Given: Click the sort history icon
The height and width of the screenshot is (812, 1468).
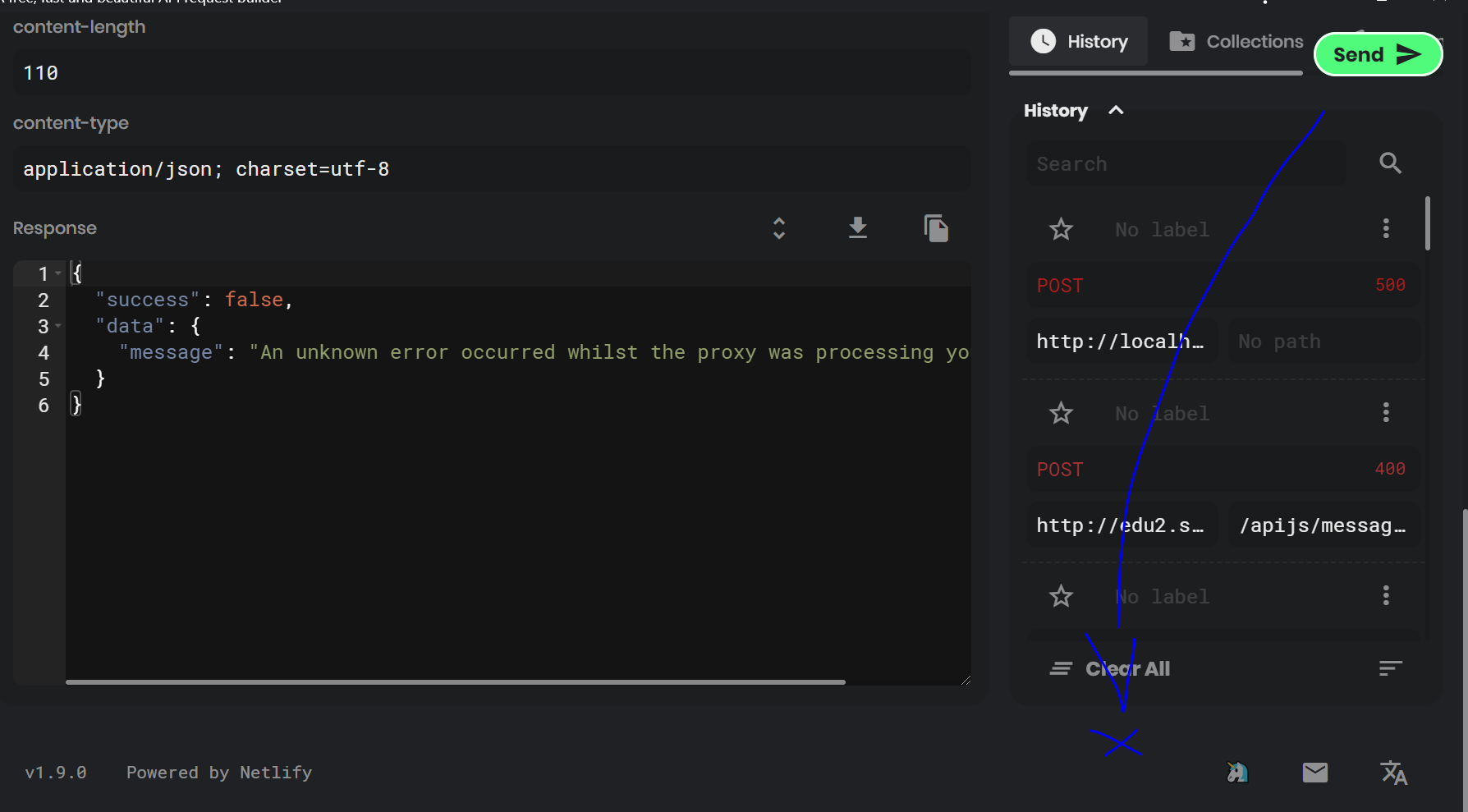Looking at the screenshot, I should (x=1390, y=668).
